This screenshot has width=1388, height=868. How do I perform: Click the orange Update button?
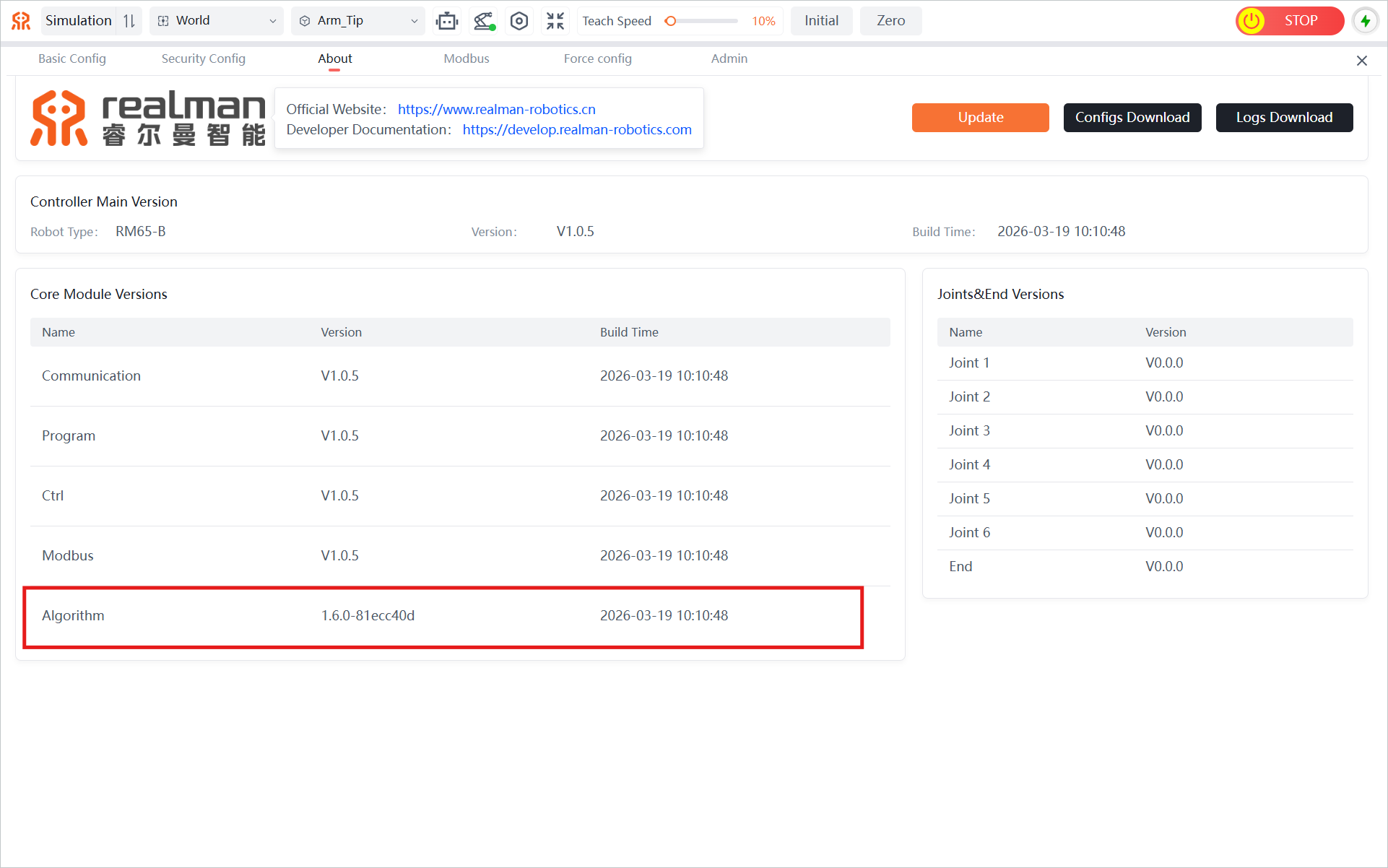coord(980,118)
